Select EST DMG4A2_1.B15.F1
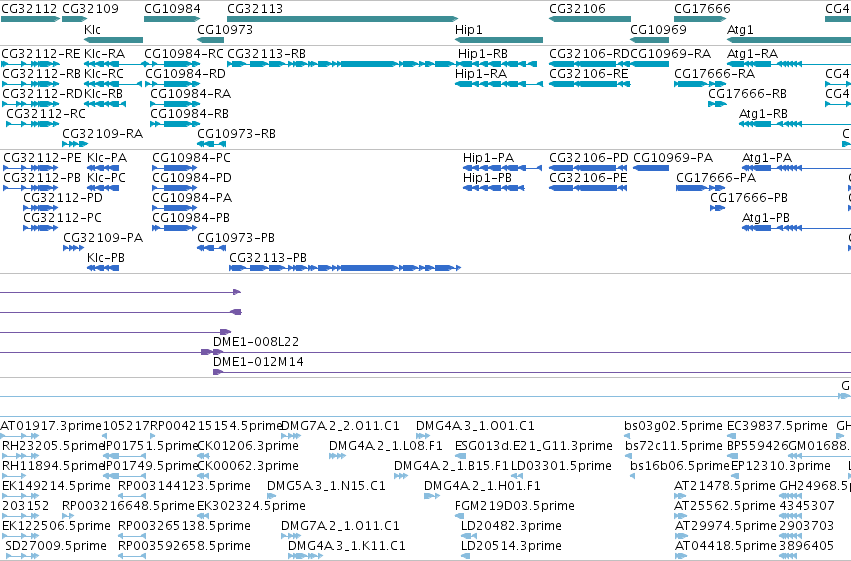 [x=451, y=466]
